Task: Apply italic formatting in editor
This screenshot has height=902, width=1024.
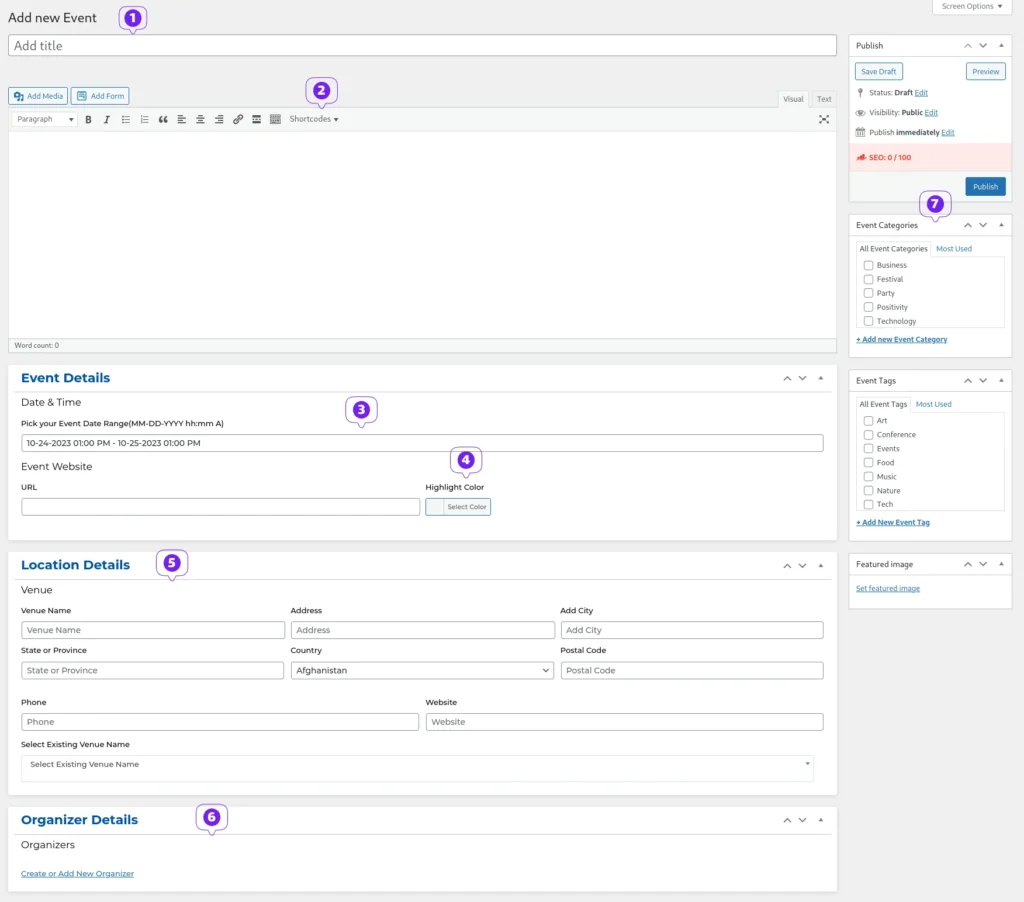Action: 107,120
